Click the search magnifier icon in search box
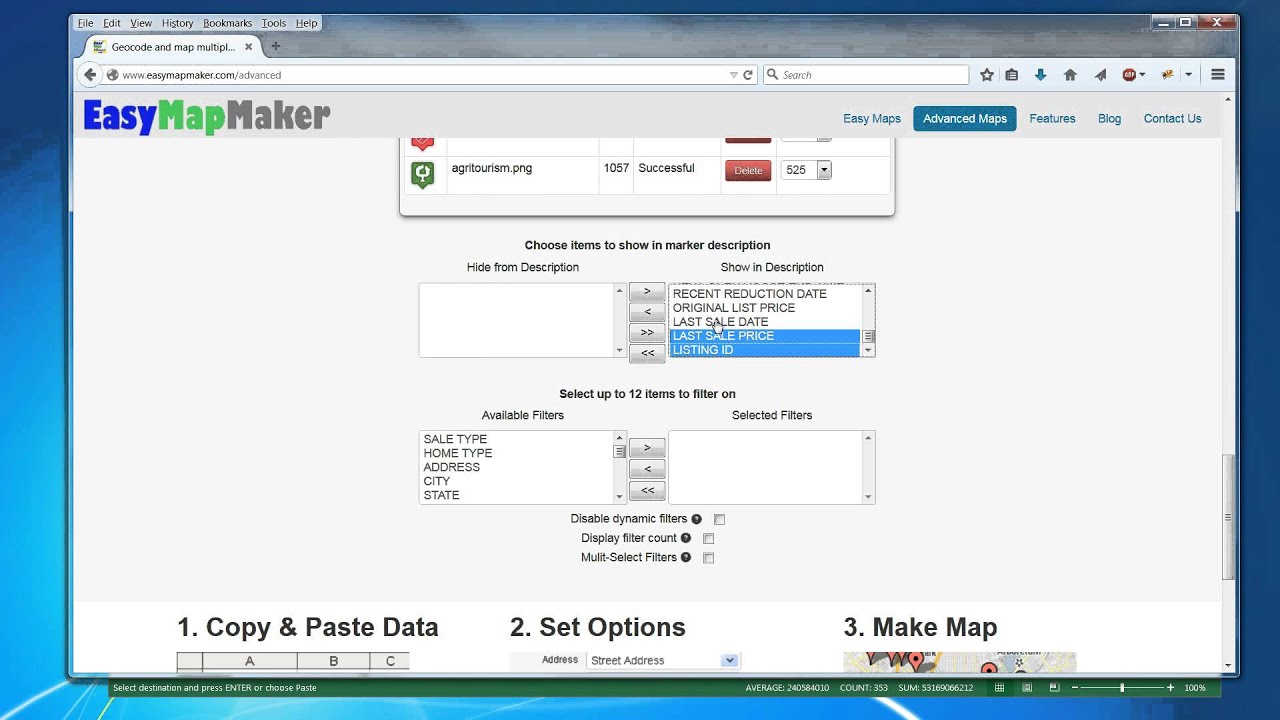Image resolution: width=1280 pixels, height=720 pixels. (x=772, y=75)
